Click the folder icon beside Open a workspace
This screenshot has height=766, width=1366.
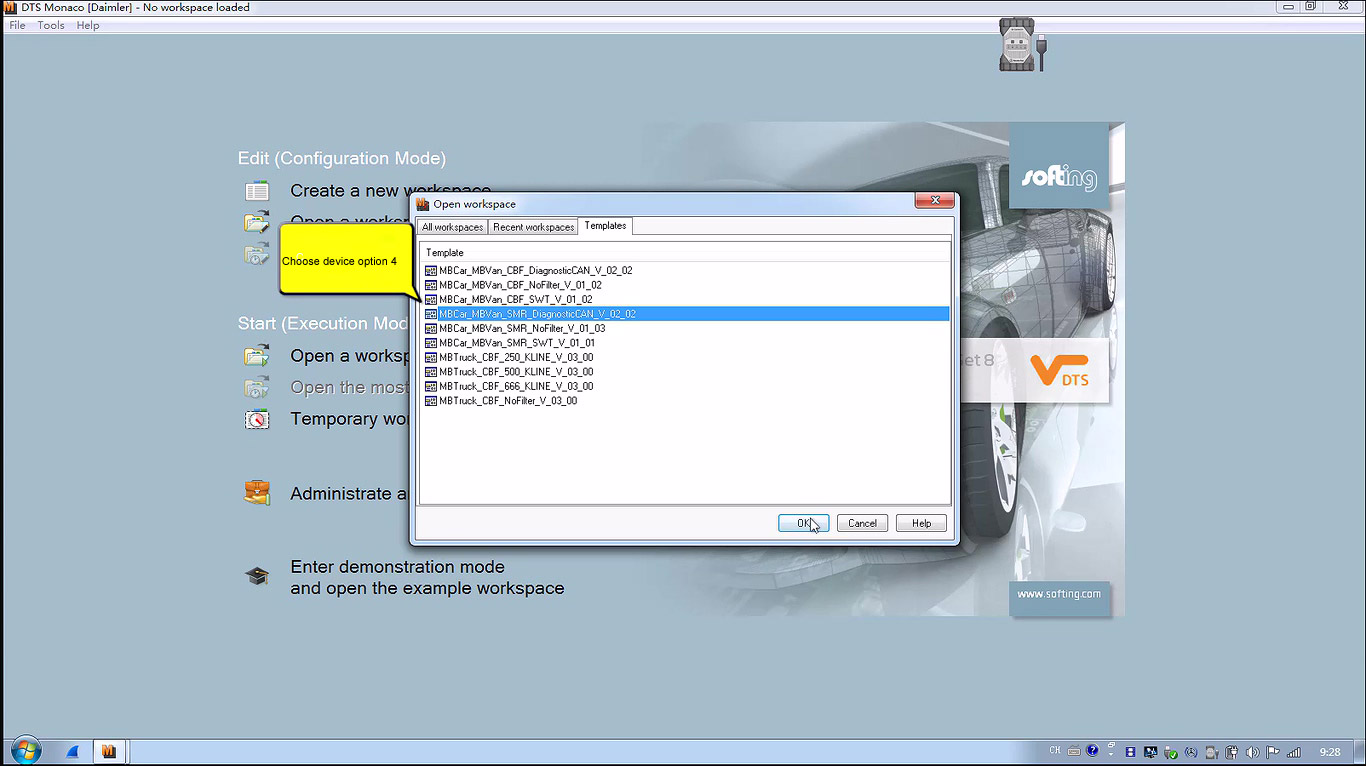(x=257, y=356)
